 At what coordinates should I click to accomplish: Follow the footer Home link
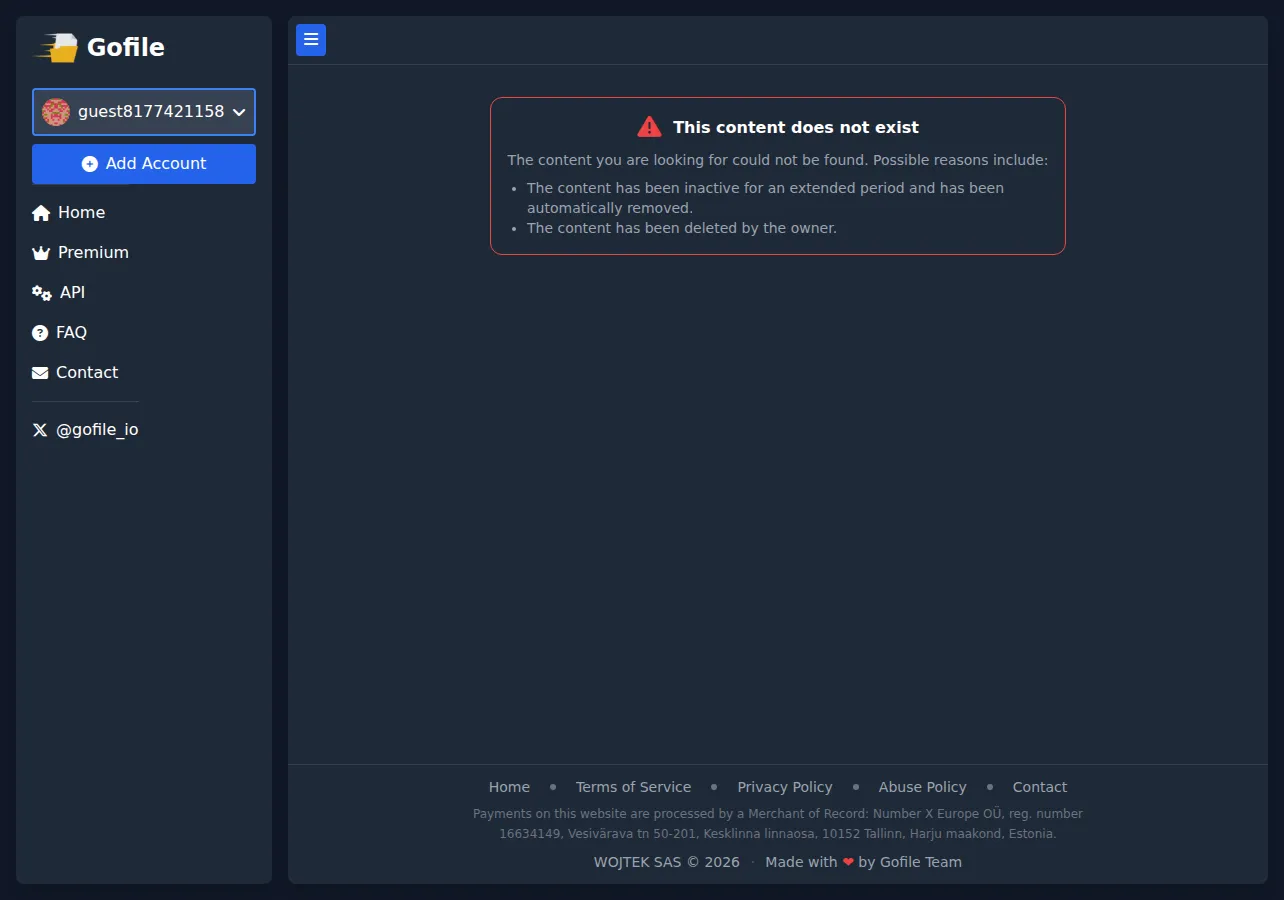(509, 787)
